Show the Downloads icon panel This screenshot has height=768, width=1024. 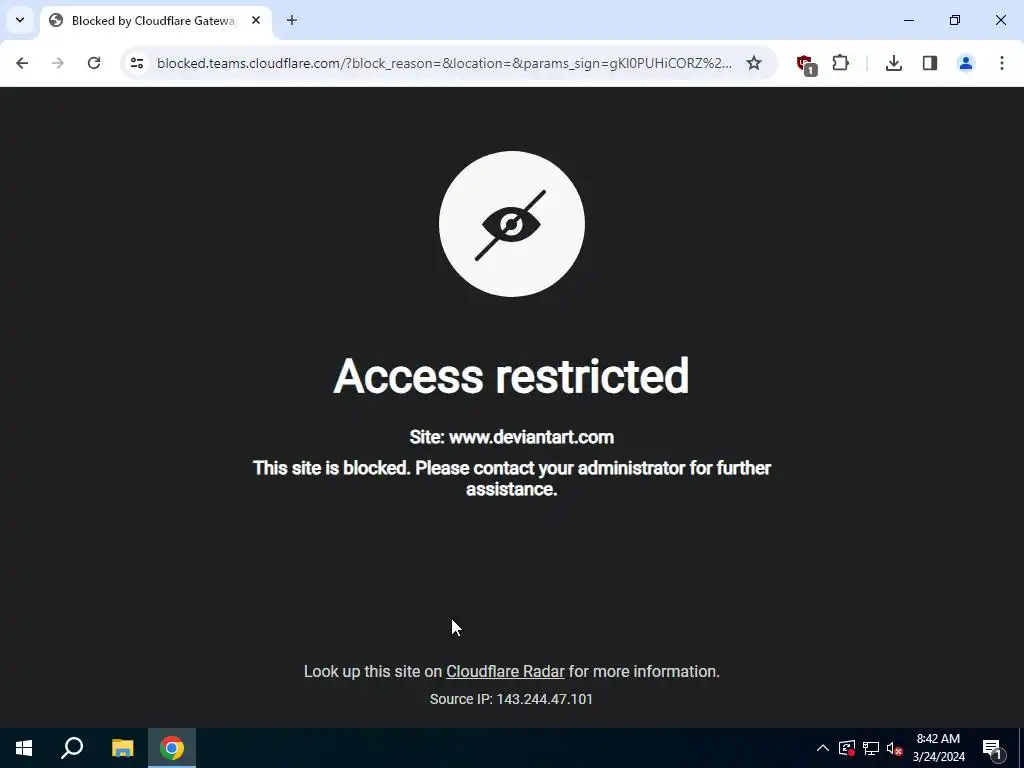coord(893,63)
